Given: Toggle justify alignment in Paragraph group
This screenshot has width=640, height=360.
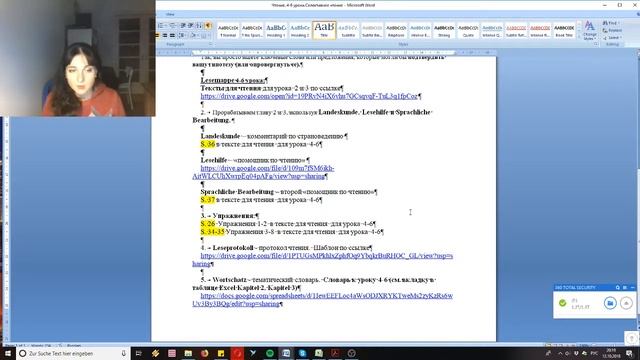Looking at the screenshot, I should (x=172, y=36).
